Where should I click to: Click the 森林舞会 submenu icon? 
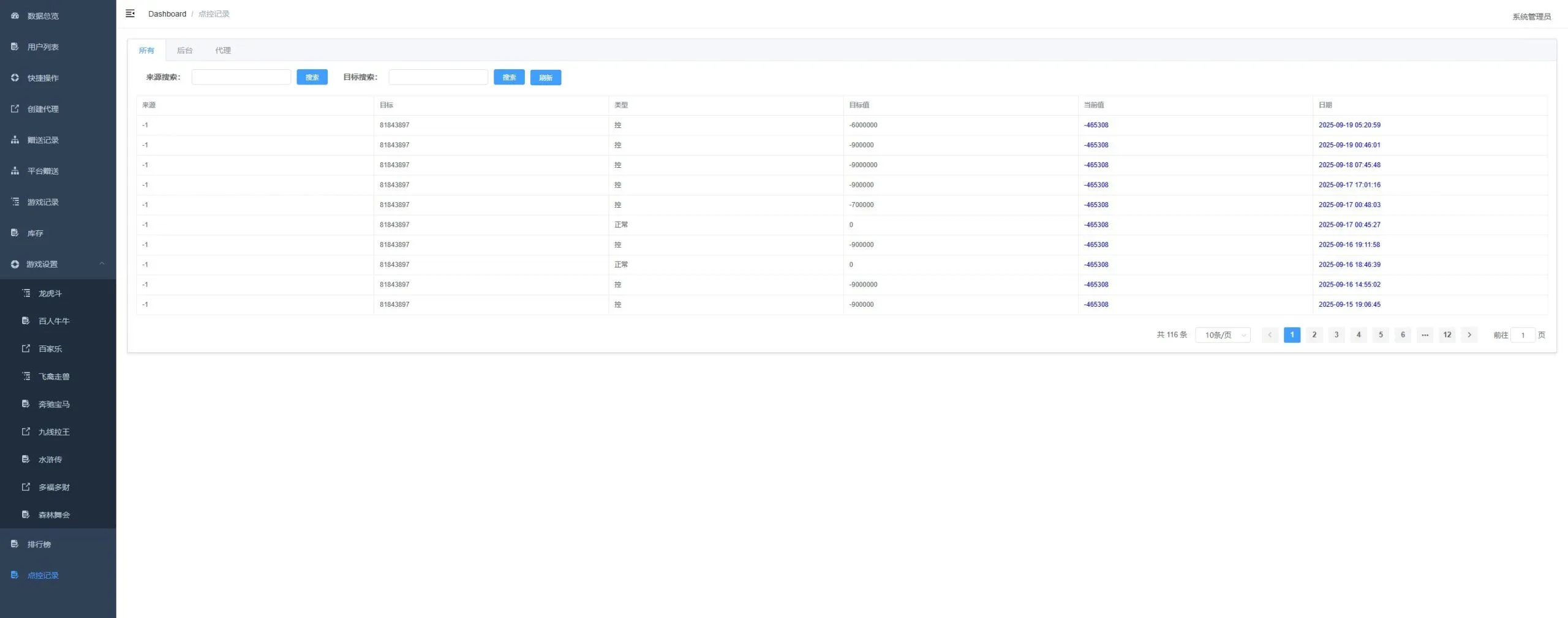[x=26, y=514]
